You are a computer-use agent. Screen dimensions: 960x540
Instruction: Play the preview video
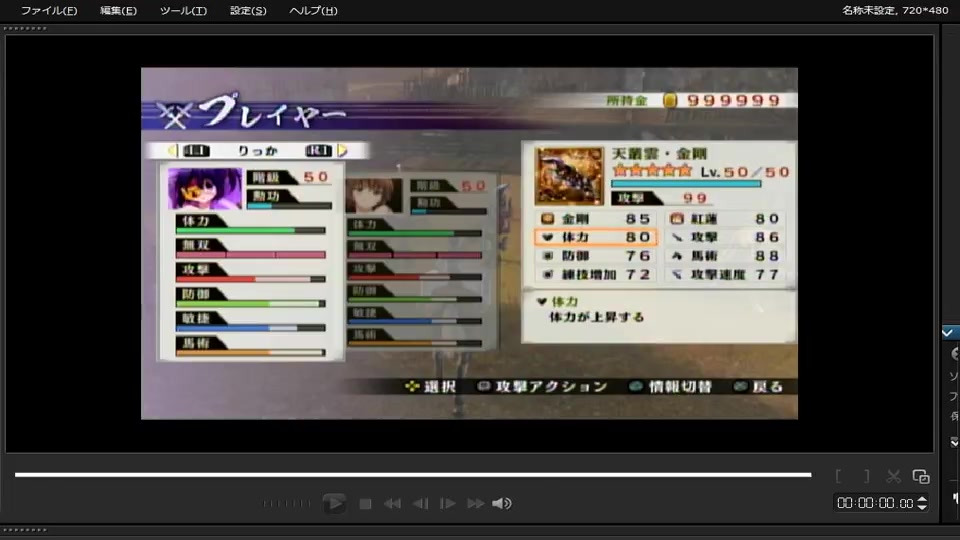point(334,503)
